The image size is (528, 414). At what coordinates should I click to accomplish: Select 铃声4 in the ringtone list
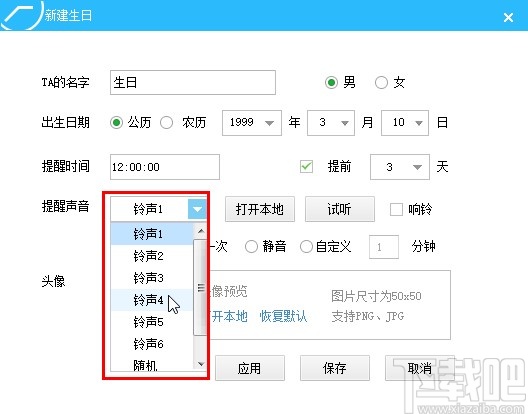click(x=152, y=300)
